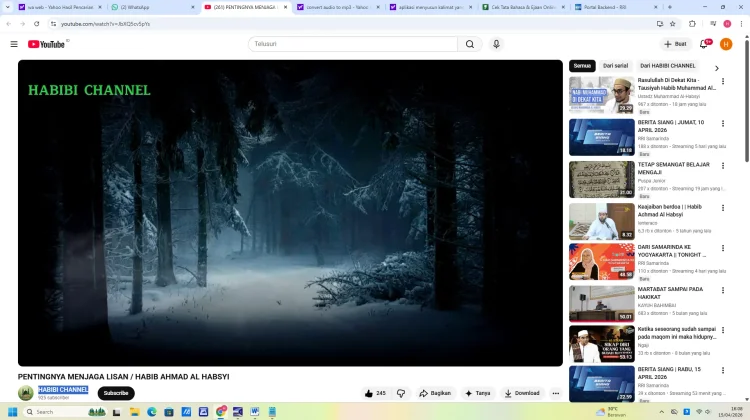Launch Microsoft Edge from the taskbar
750x420 pixels.
coord(152,412)
